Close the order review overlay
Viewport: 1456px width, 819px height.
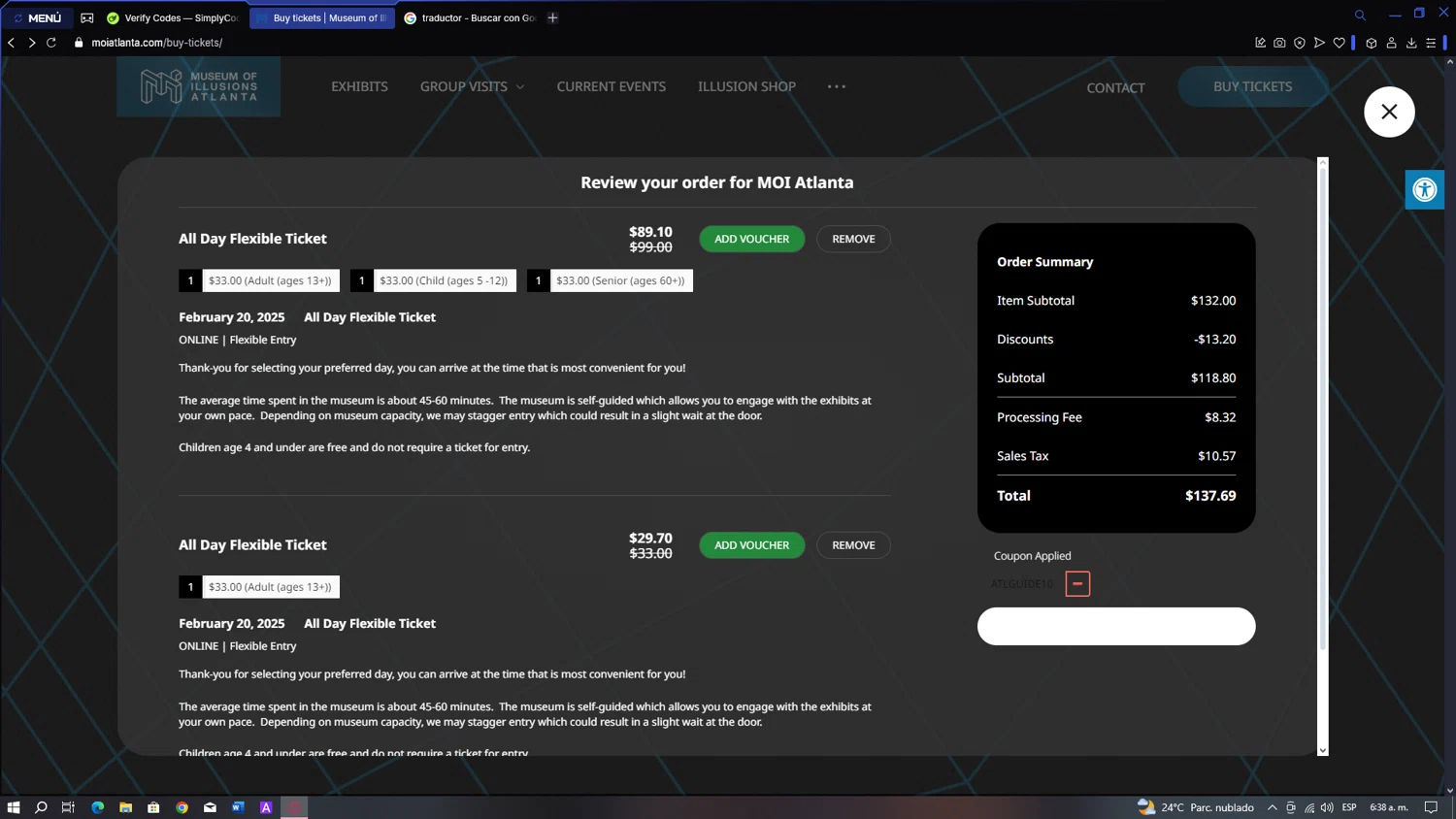click(1389, 112)
